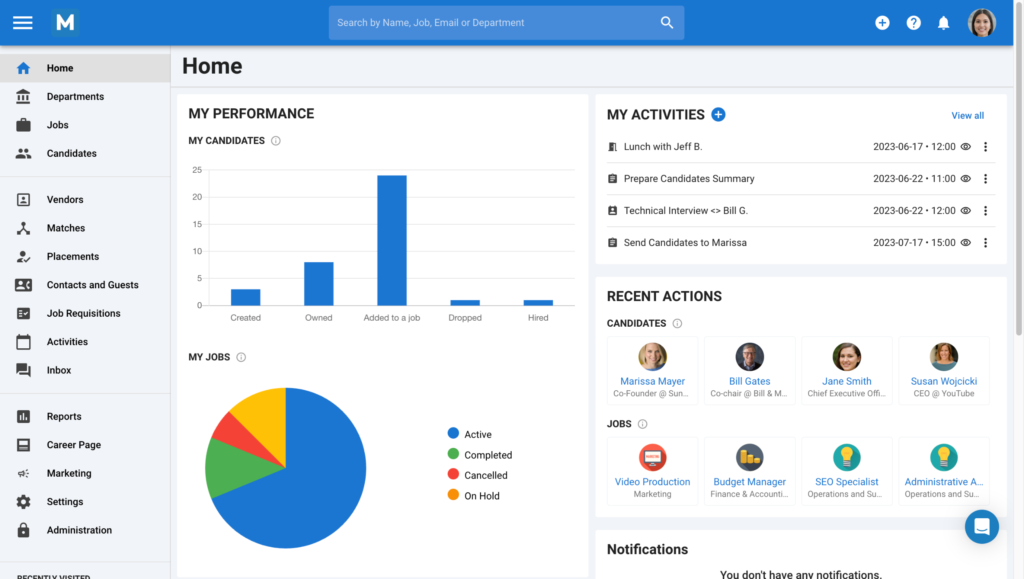
Task: Add a new activity with the blue plus icon
Action: point(718,115)
